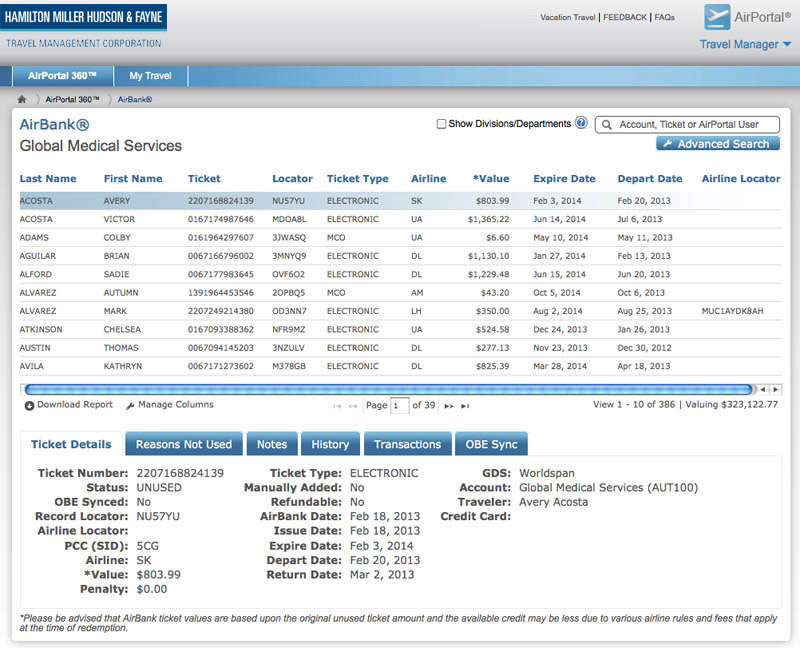Select the AVILA KATHRYN row
800x648 pixels.
(401, 366)
